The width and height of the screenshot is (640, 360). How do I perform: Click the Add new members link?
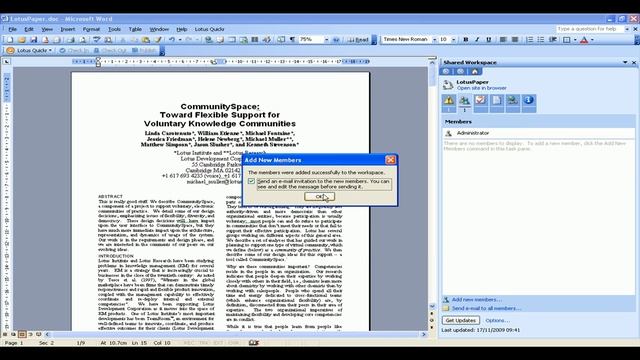tap(477, 300)
